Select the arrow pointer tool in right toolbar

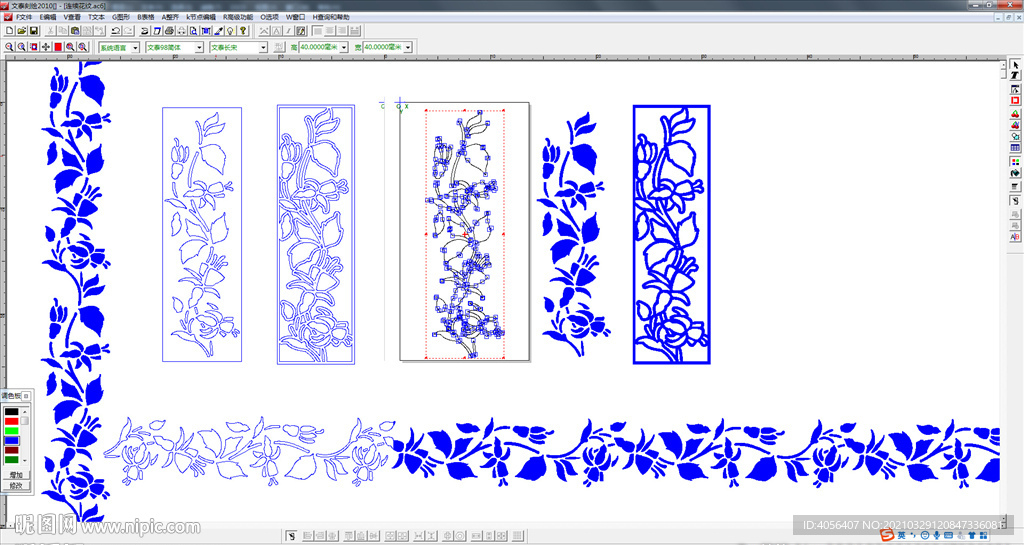coord(1015,65)
